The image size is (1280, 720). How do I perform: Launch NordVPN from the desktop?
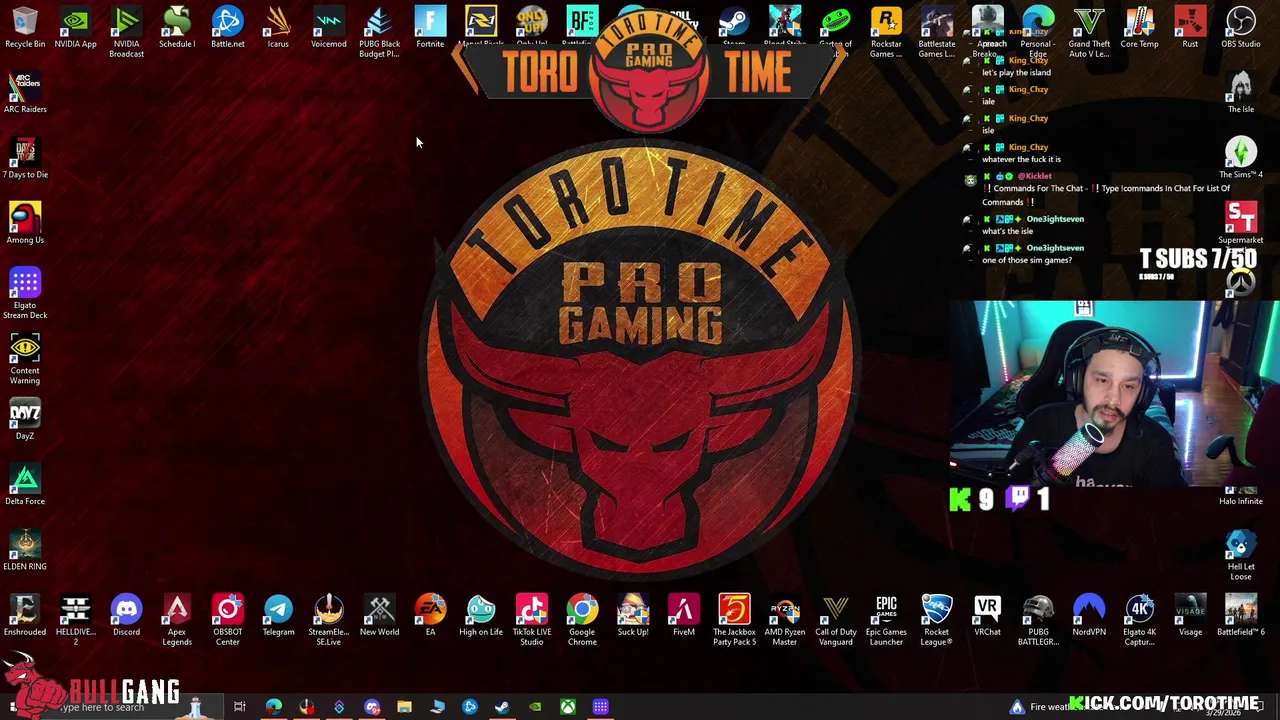[x=1089, y=615]
